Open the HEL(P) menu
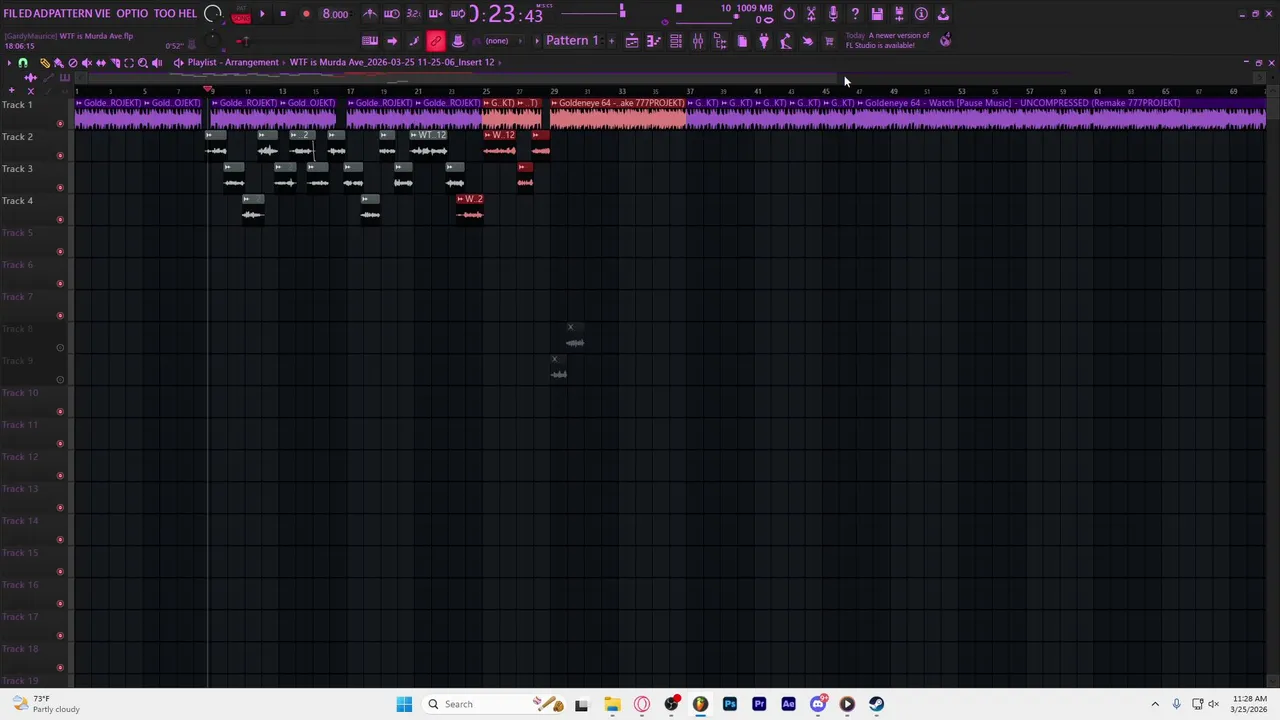1280x720 pixels. pos(188,14)
